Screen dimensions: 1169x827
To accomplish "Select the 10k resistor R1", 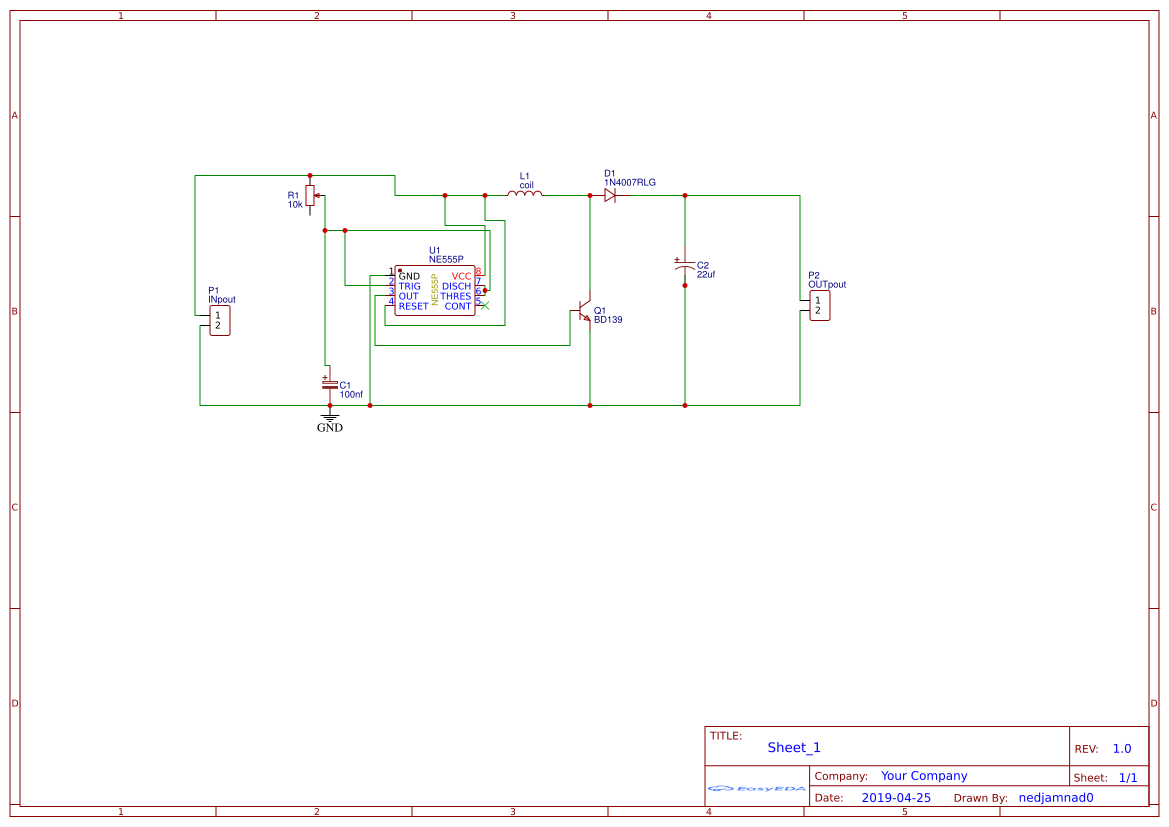I will coord(311,195).
